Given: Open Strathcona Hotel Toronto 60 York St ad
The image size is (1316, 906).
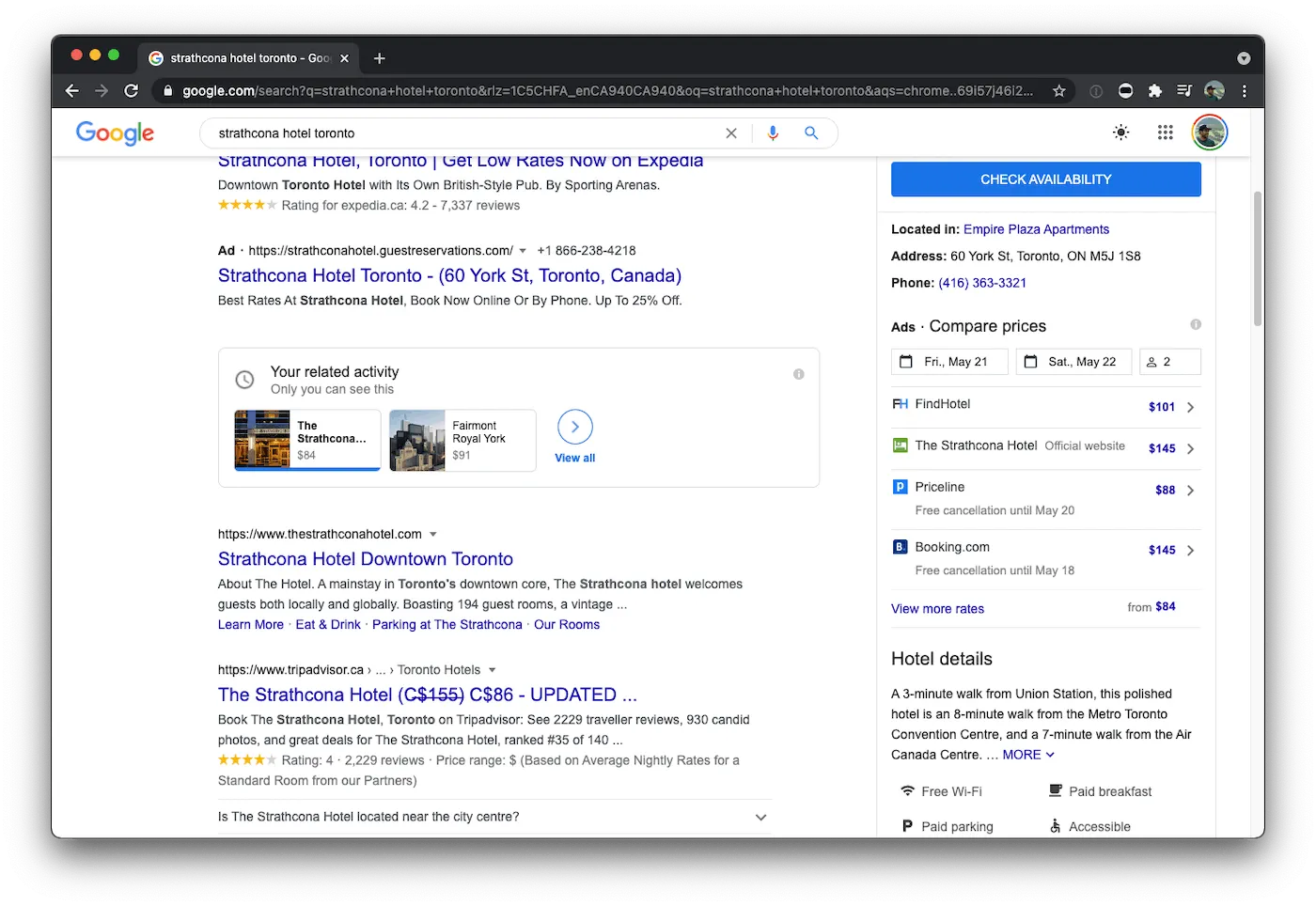Looking at the screenshot, I should pyautogui.click(x=449, y=275).
